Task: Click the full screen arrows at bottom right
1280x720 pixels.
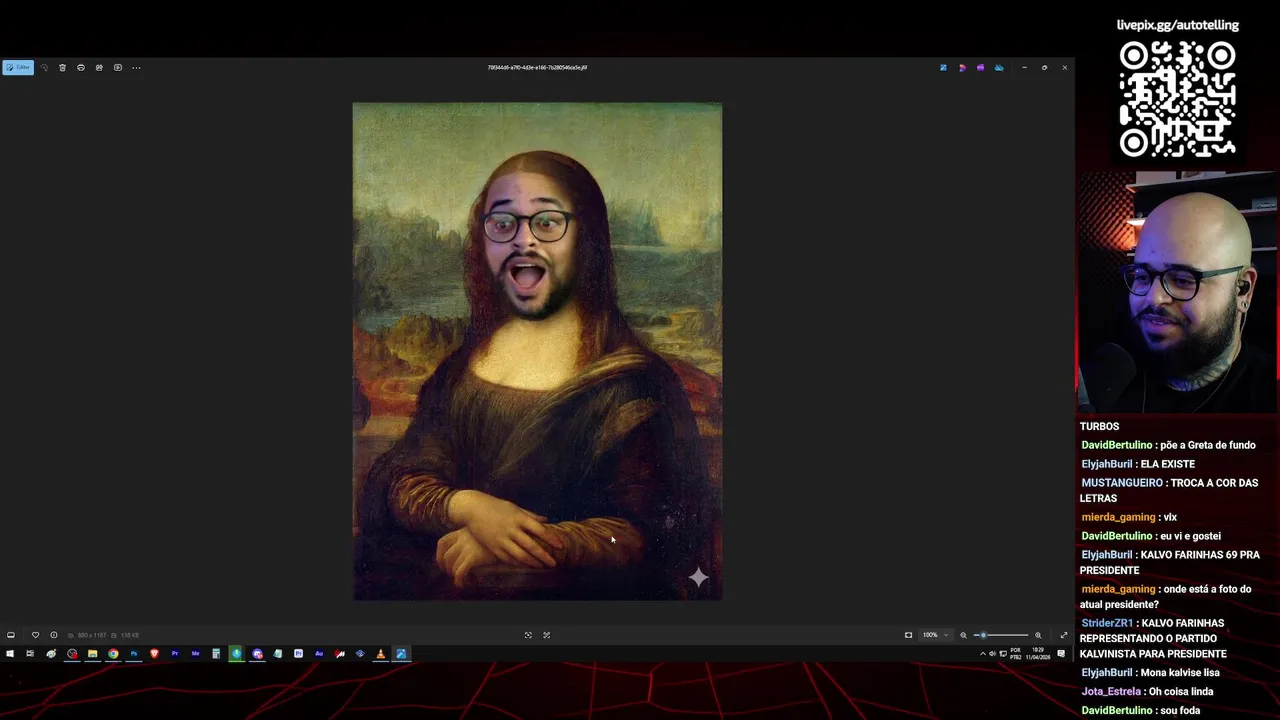Action: 1064,635
